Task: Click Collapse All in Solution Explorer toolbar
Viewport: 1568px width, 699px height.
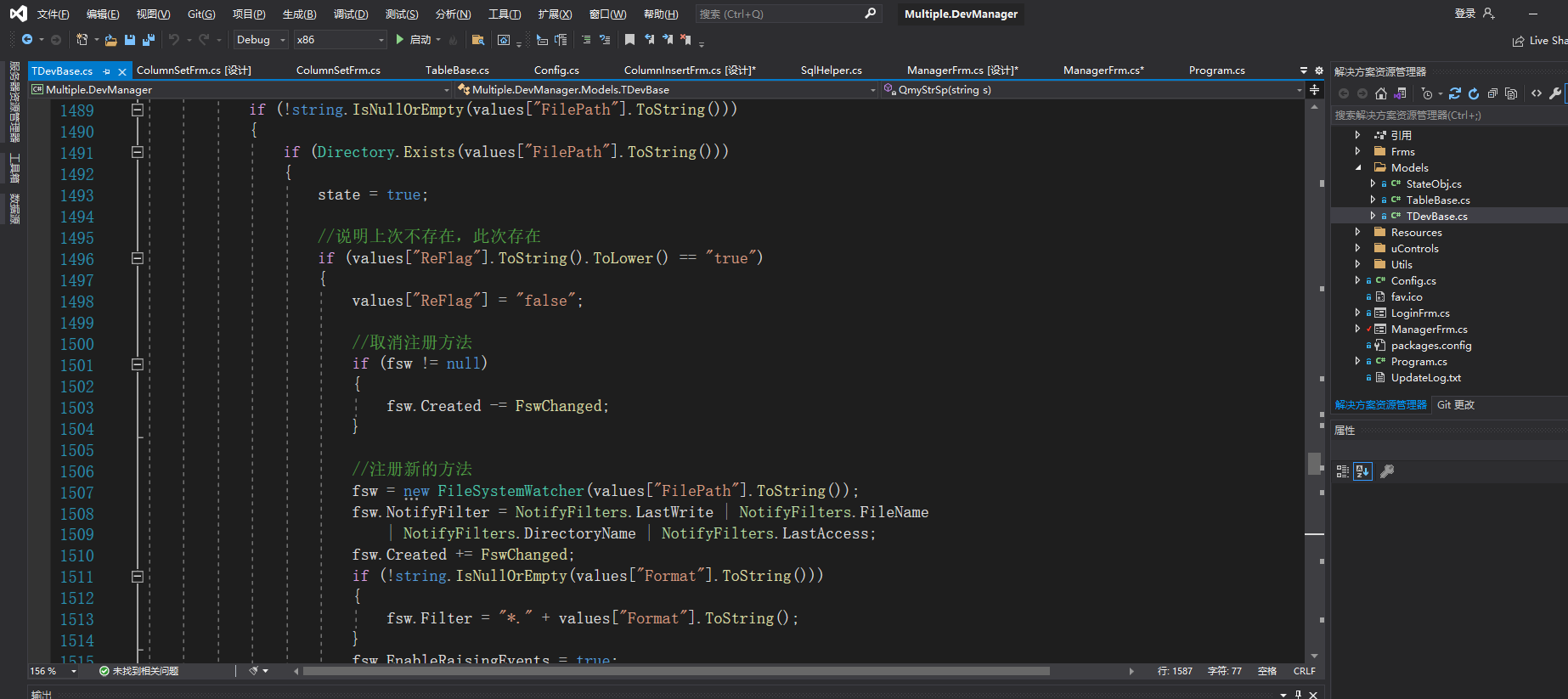Action: point(1492,93)
